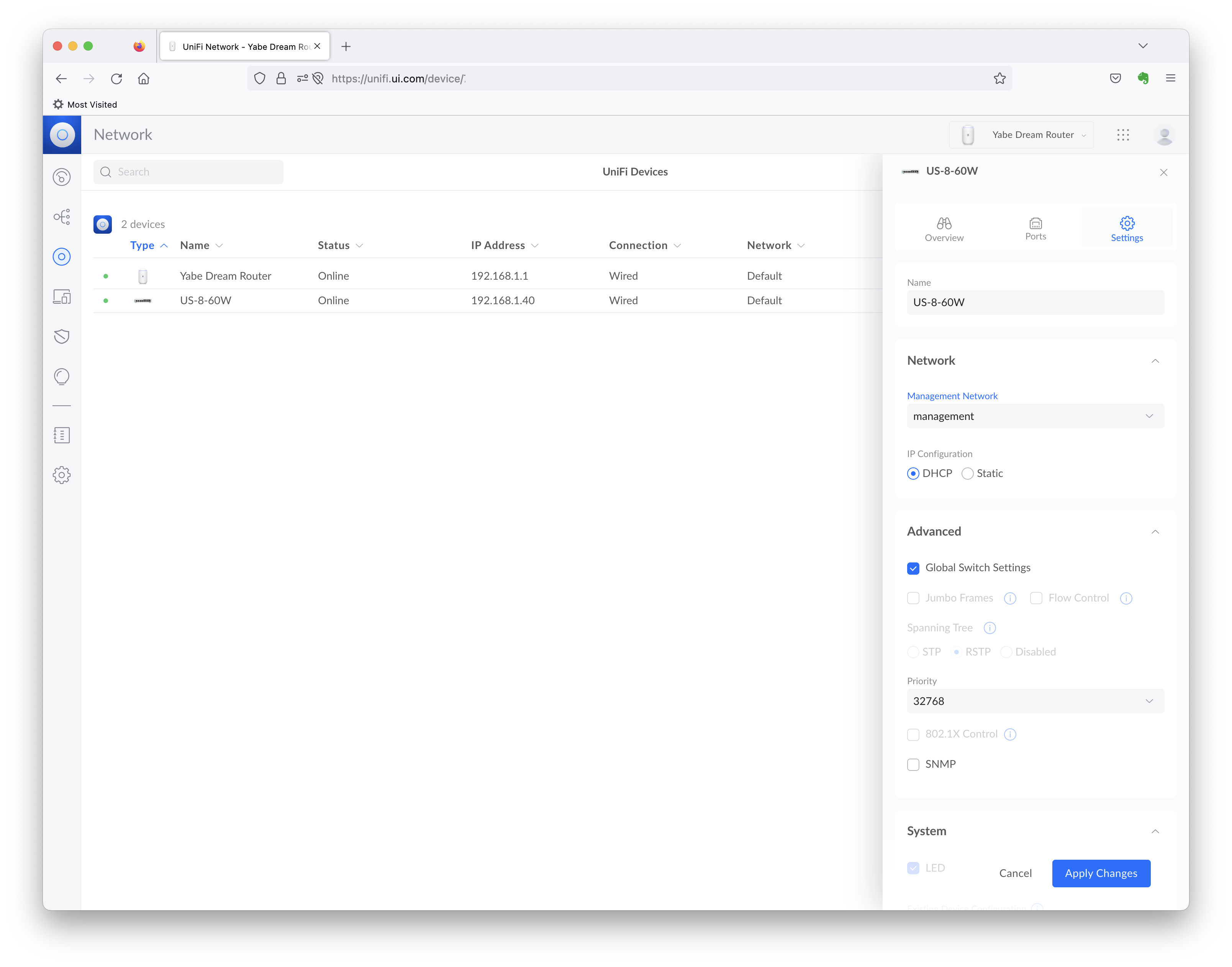Open Status column filter chevron

pos(359,246)
